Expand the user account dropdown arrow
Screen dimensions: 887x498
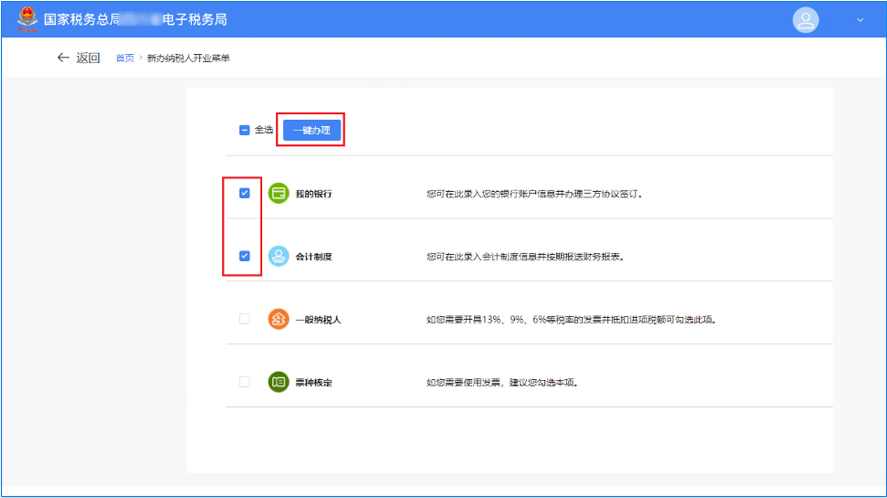pyautogui.click(x=859, y=20)
